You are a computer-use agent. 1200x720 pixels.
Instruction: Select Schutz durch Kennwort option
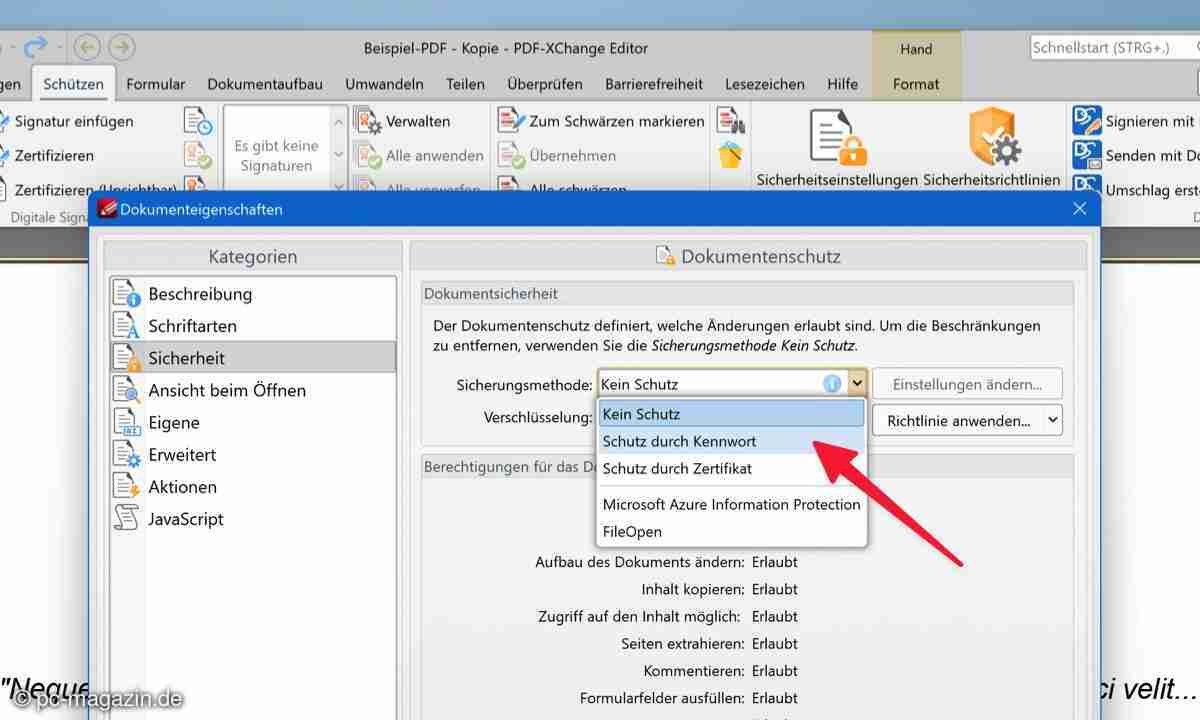pyautogui.click(x=679, y=441)
